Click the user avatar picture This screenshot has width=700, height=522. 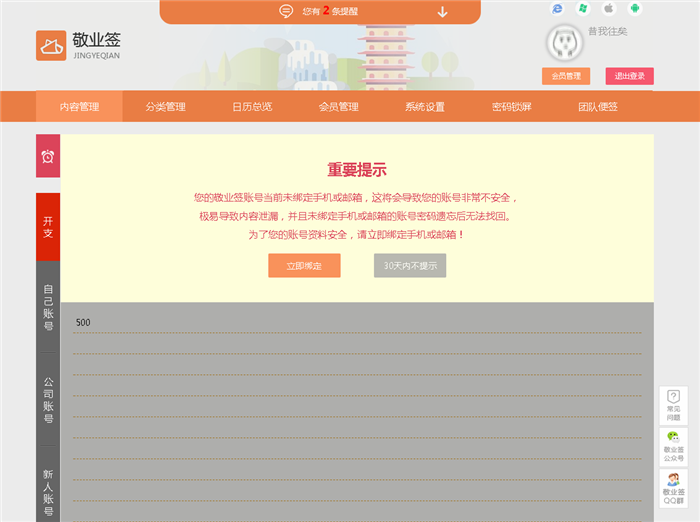pos(564,42)
